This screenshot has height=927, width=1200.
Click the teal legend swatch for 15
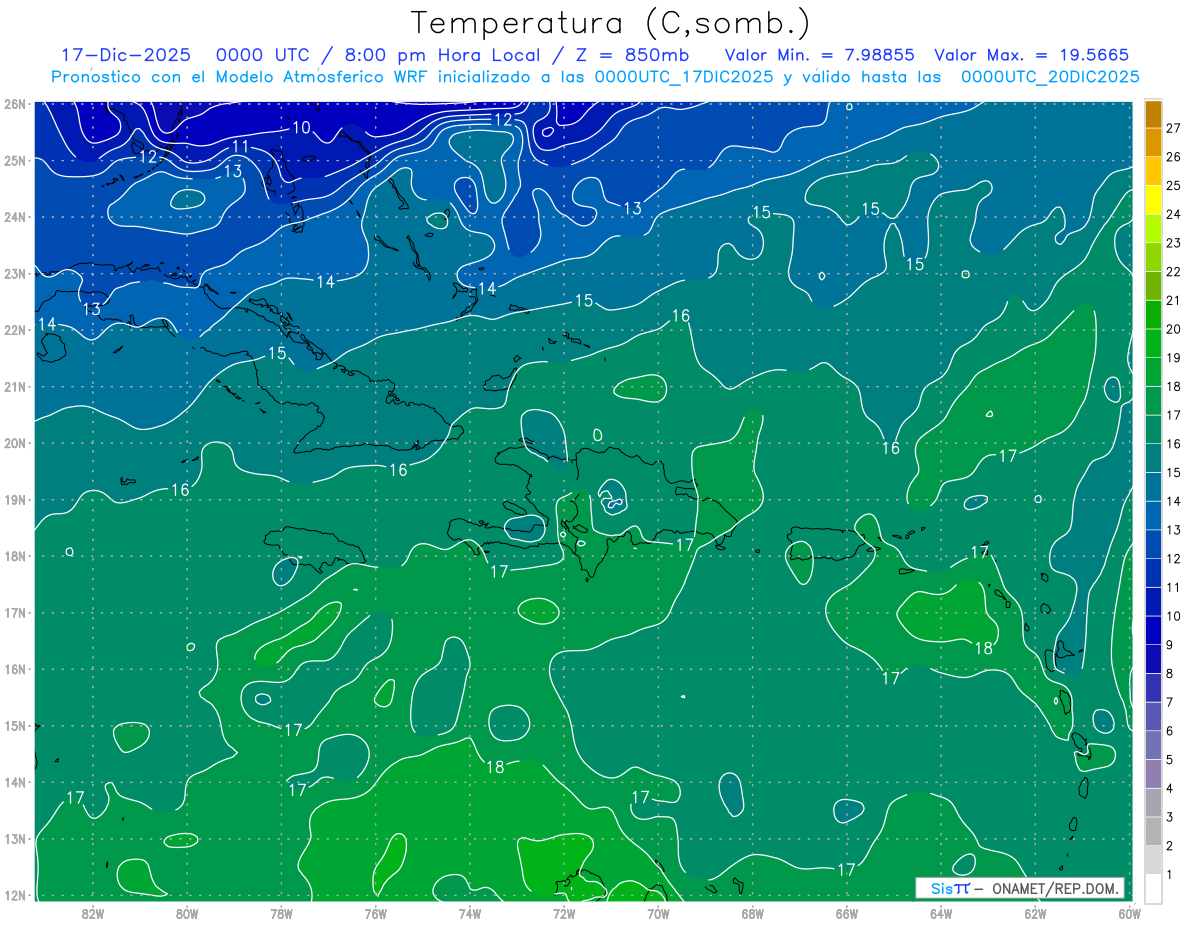click(x=1154, y=458)
